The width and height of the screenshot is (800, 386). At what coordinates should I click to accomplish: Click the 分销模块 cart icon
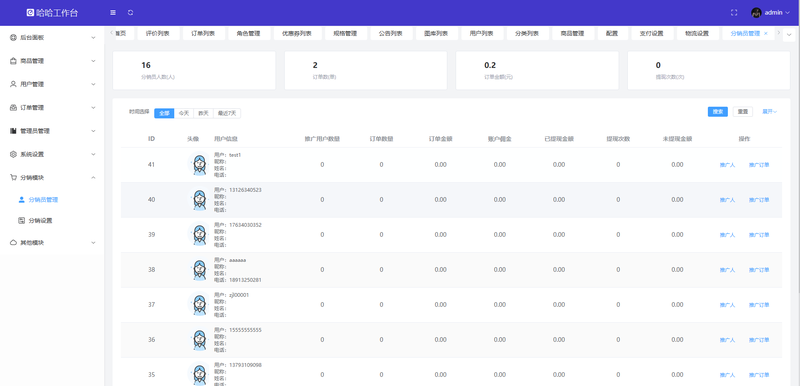pyautogui.click(x=13, y=177)
